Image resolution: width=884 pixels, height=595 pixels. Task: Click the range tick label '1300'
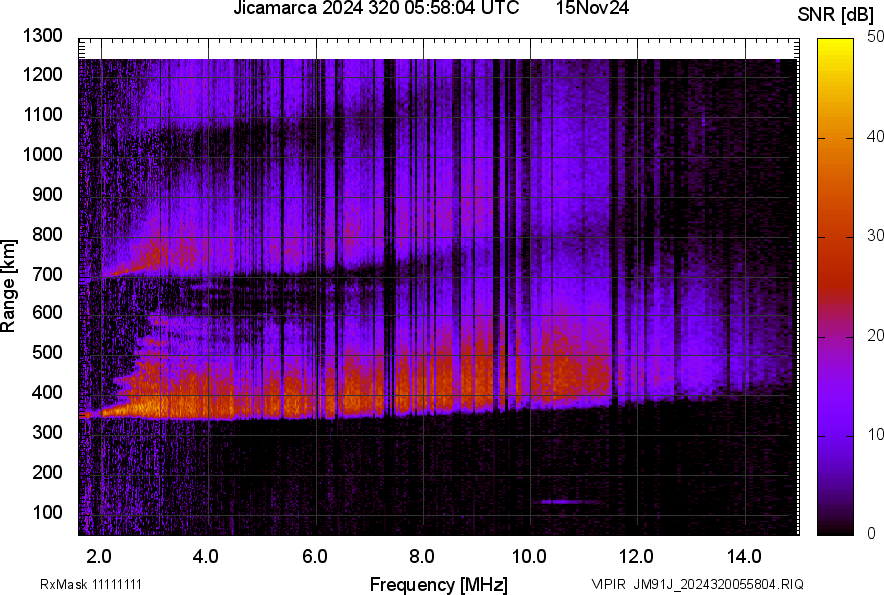43,36
